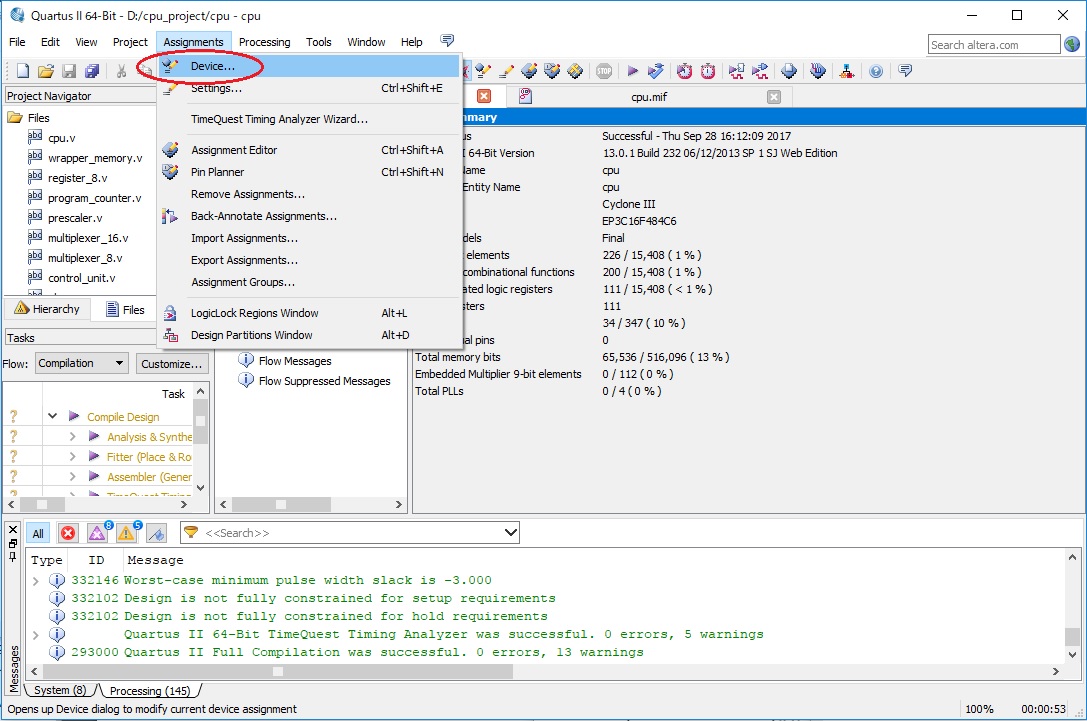Click the first red TimeQuest stopwatch icon
The height and width of the screenshot is (721, 1087).
point(684,71)
